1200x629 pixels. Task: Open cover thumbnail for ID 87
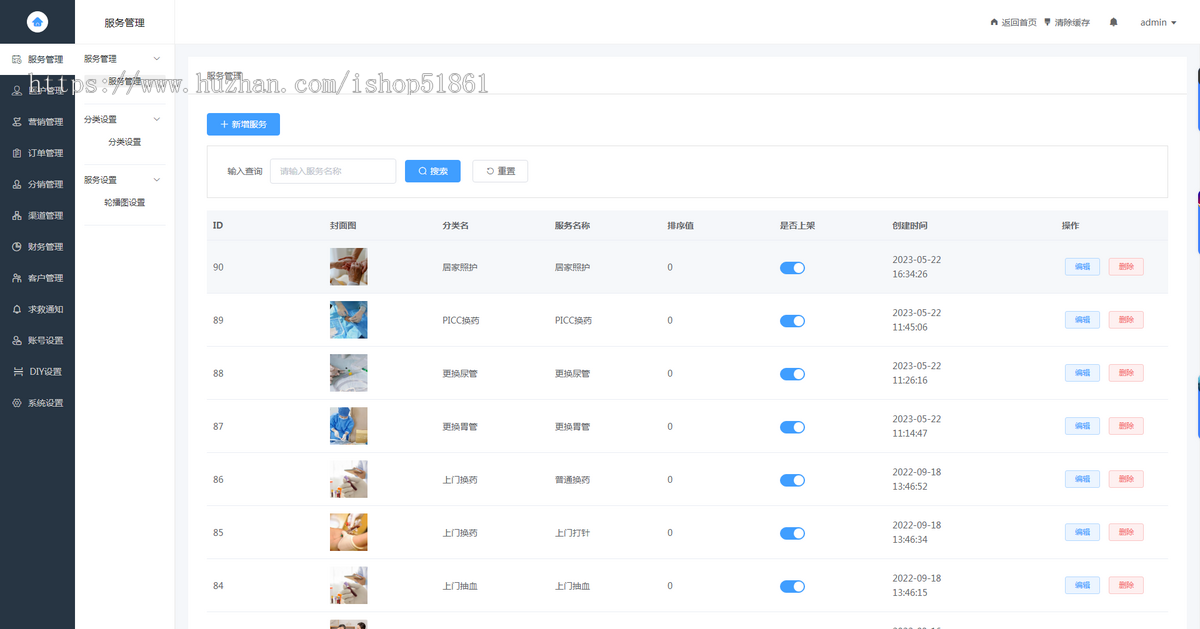tap(348, 426)
